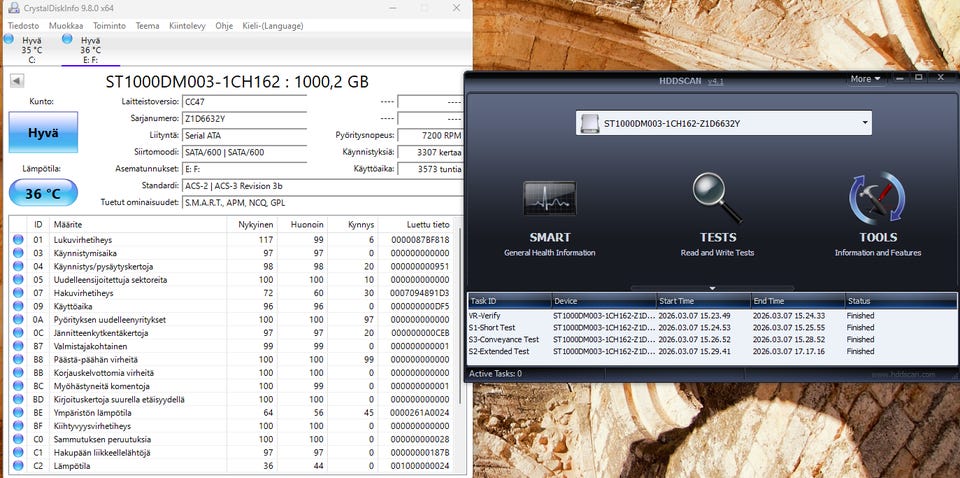Collapse the task panel with arrow handle

pyautogui.click(x=711, y=287)
